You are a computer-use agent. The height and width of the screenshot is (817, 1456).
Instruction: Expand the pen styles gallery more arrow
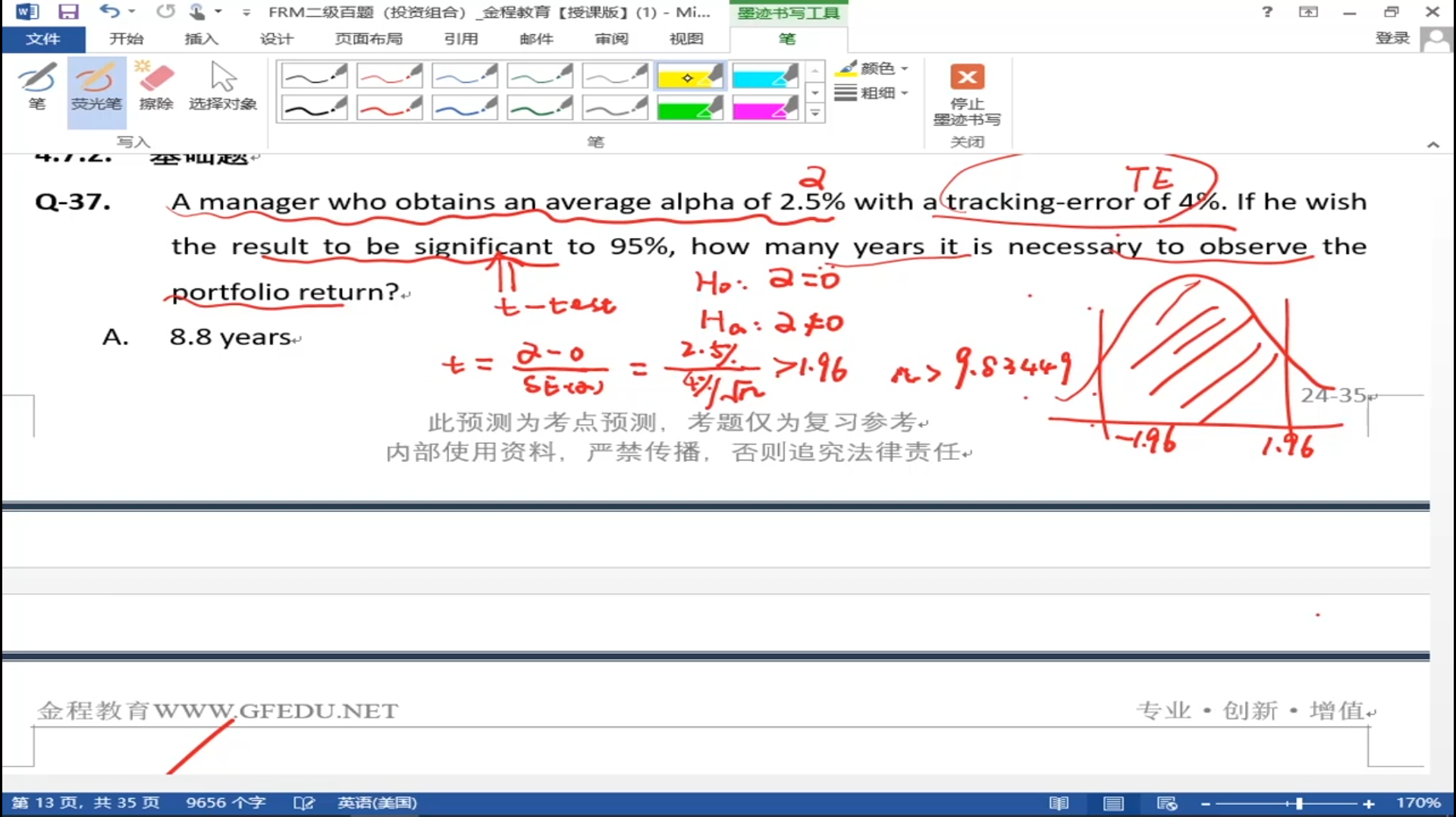point(815,113)
